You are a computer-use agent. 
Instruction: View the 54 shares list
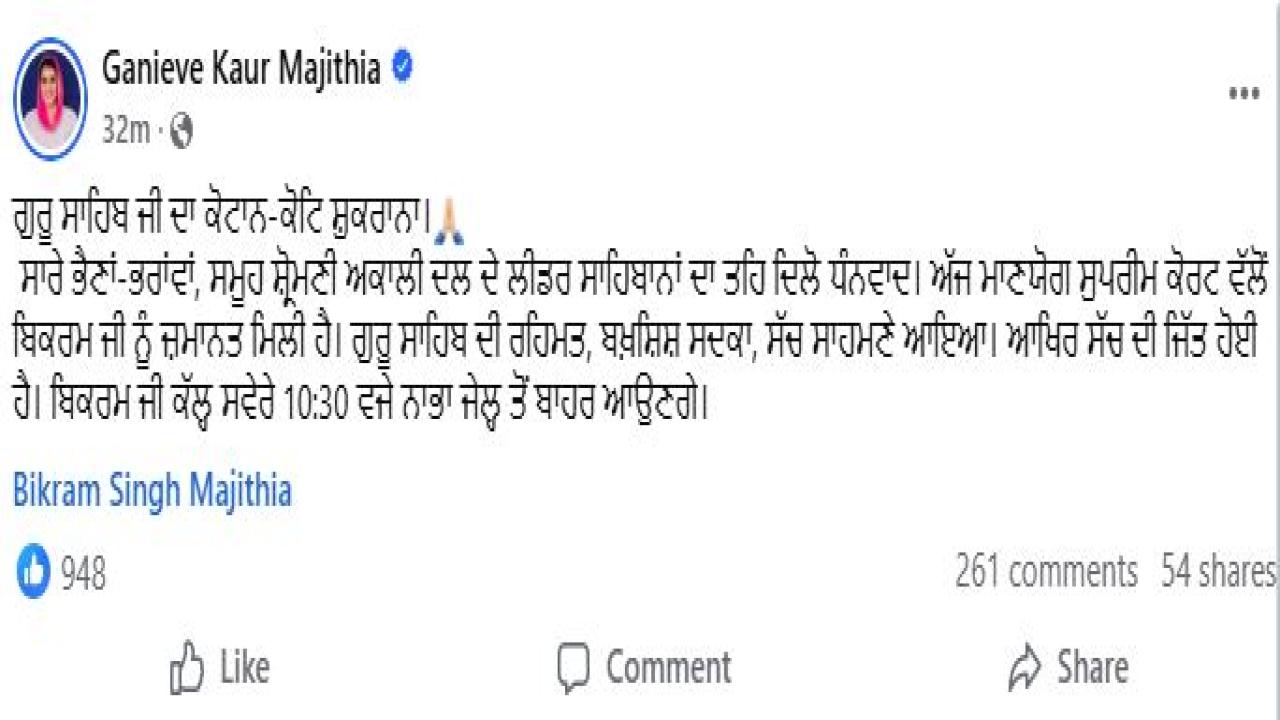(1218, 572)
